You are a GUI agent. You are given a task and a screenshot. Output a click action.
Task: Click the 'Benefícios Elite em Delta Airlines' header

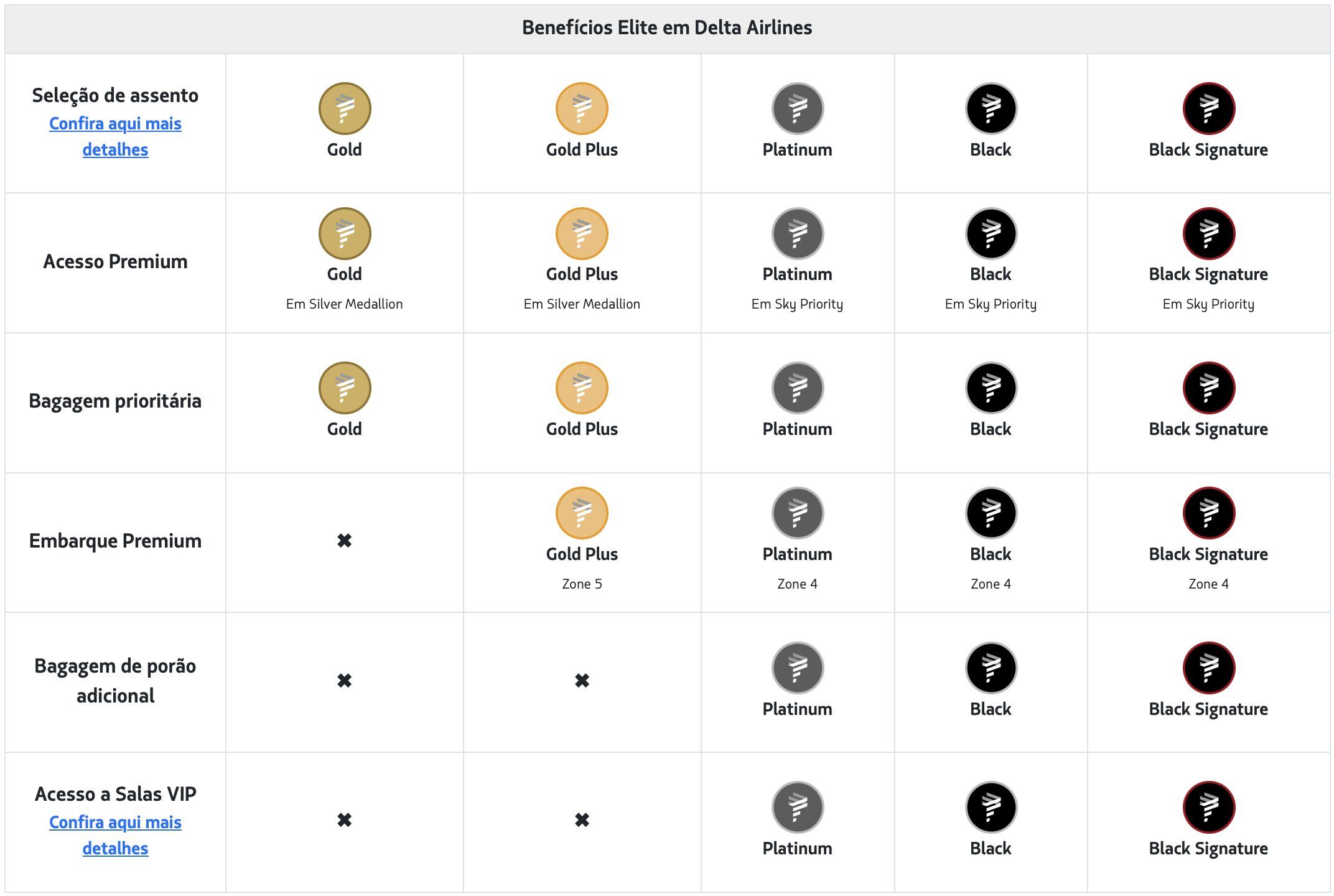667,28
